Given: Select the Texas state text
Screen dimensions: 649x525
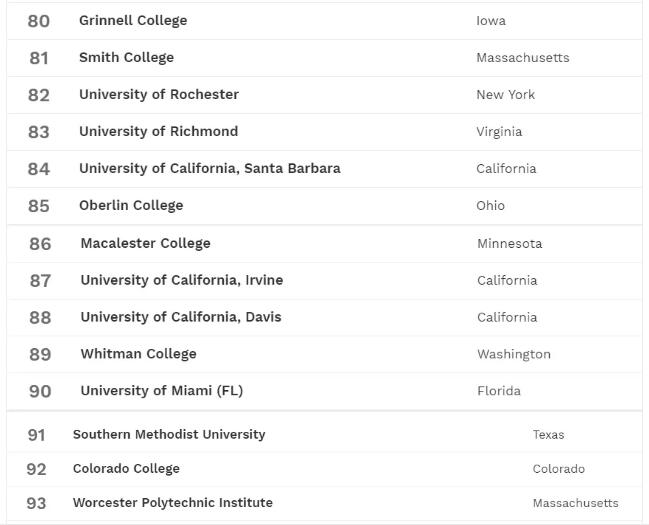Looking at the screenshot, I should tap(548, 434).
